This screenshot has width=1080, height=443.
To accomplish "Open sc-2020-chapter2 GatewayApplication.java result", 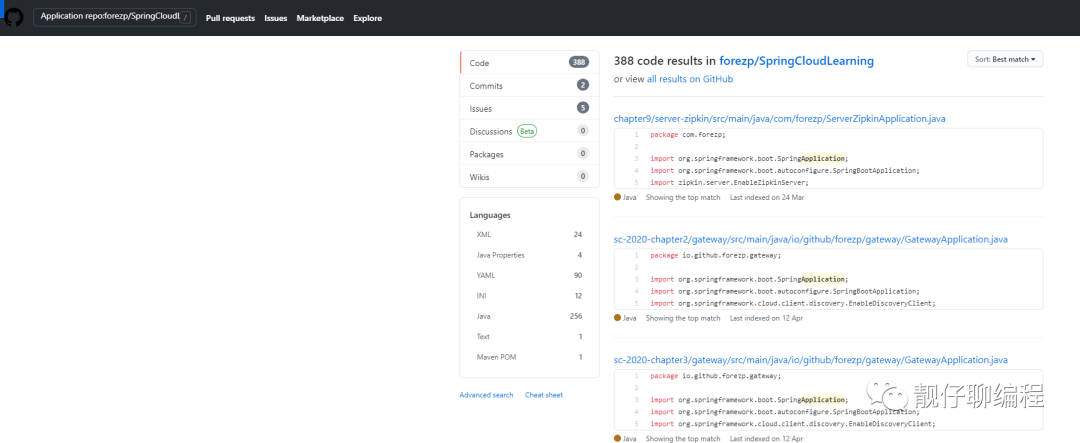I will 811,240.
